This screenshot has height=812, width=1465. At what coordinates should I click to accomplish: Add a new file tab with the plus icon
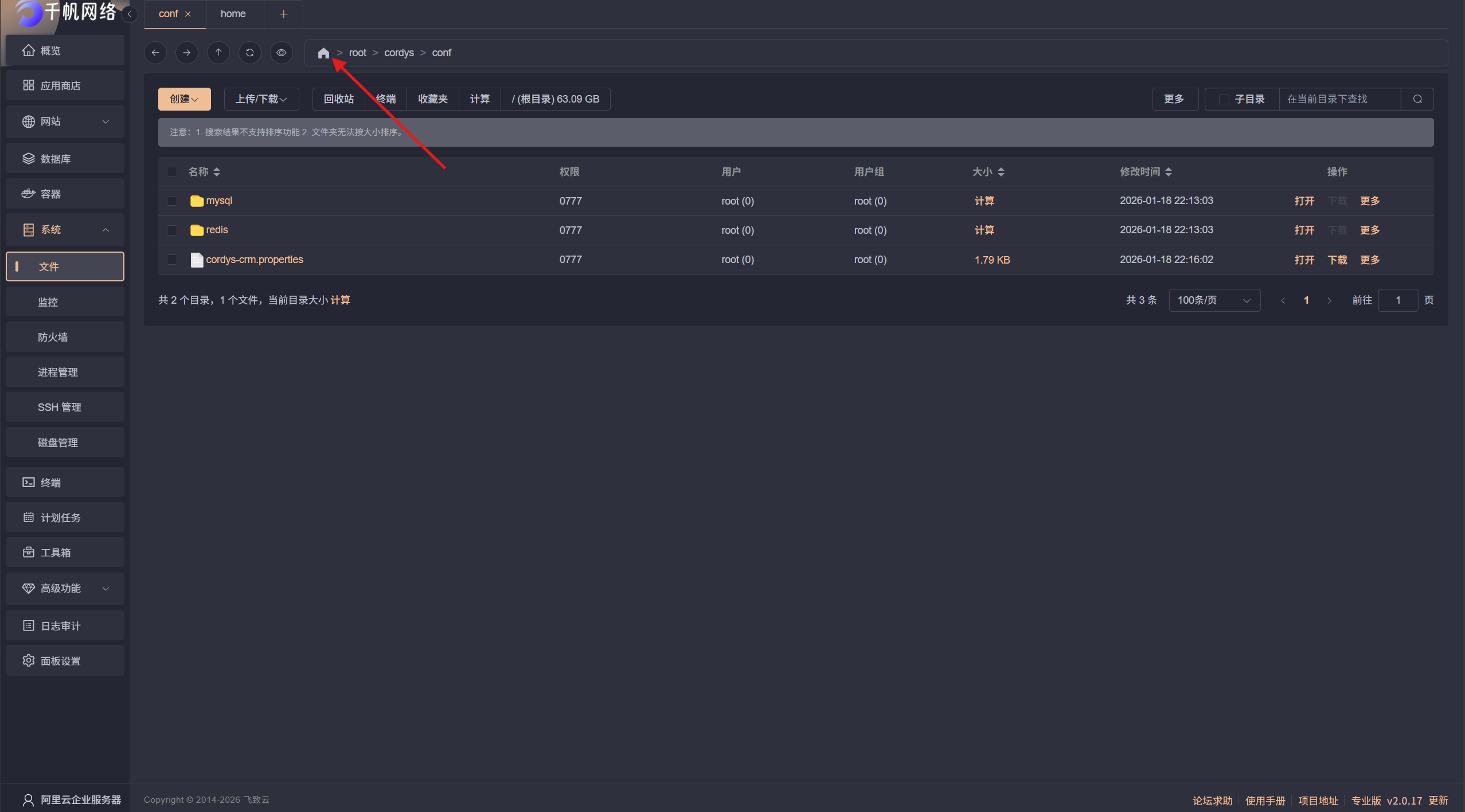(283, 14)
